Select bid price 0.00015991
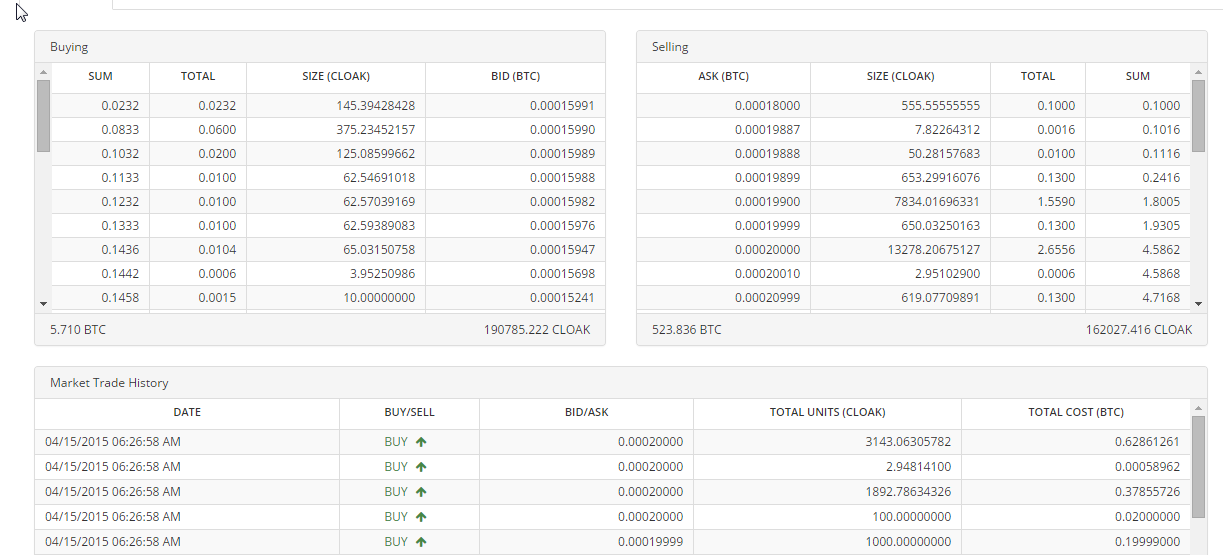 pos(562,105)
